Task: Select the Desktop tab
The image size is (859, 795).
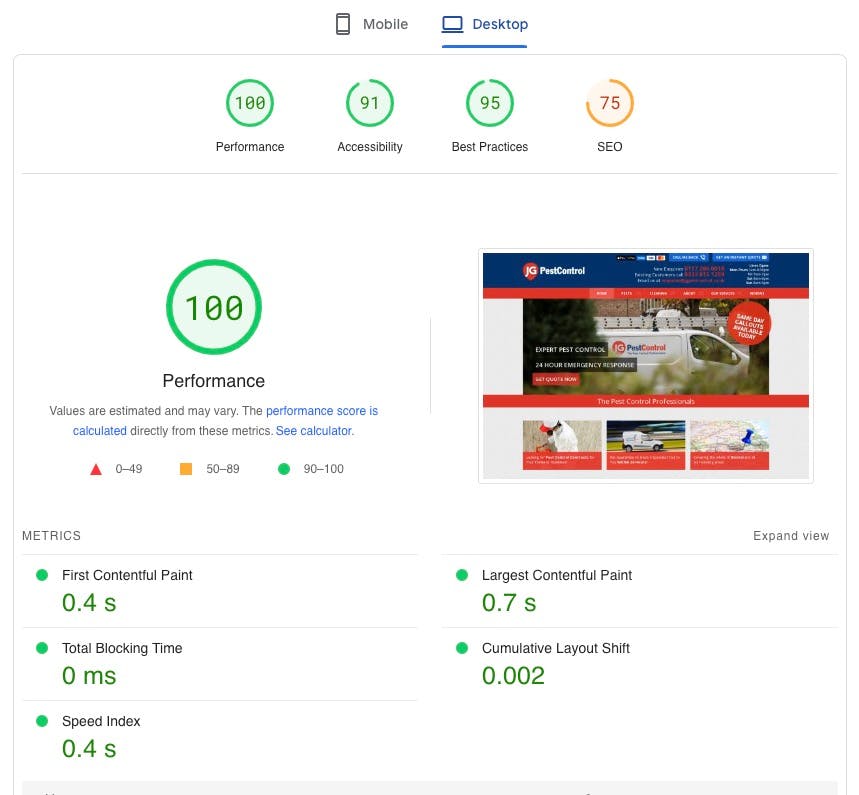Action: click(484, 24)
